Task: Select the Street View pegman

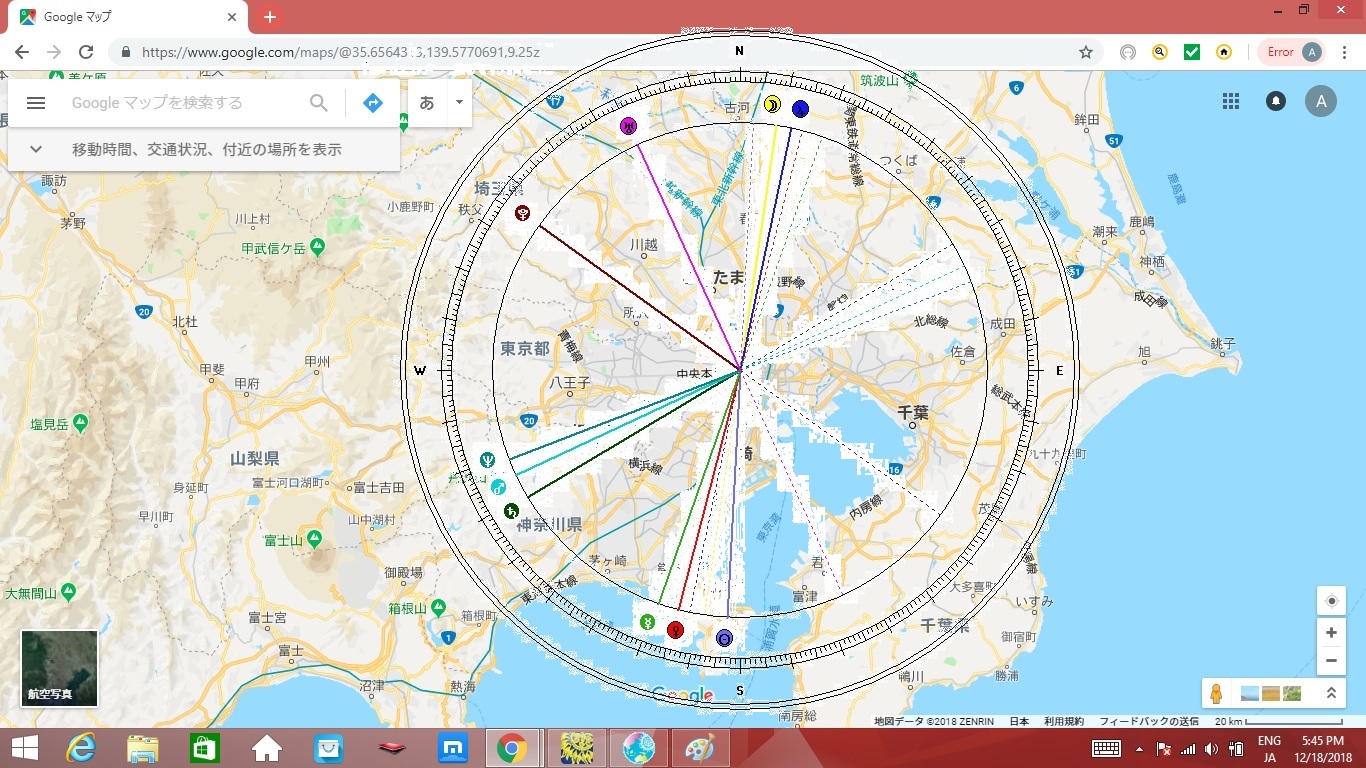Action: tap(1216, 693)
